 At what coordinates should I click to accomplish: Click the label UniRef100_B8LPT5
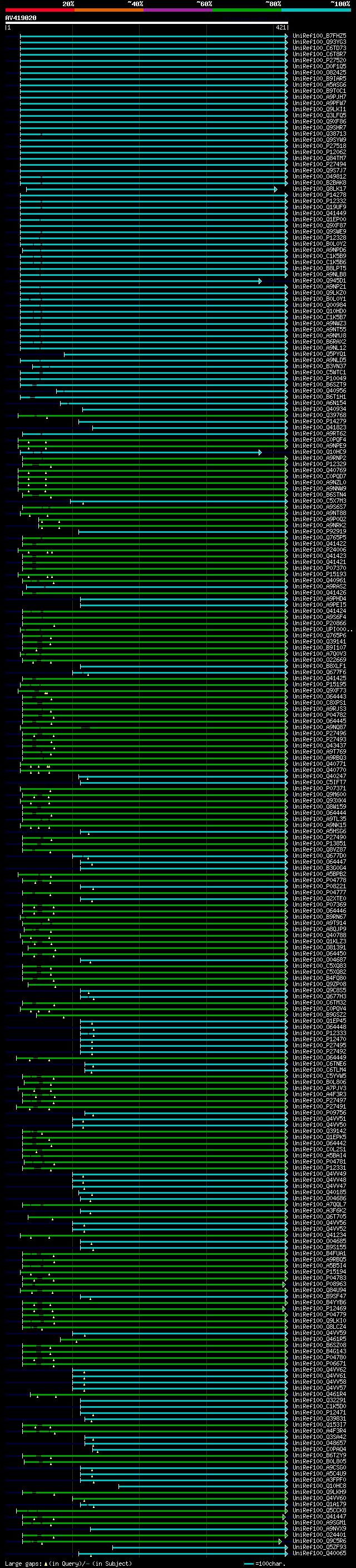point(319,269)
